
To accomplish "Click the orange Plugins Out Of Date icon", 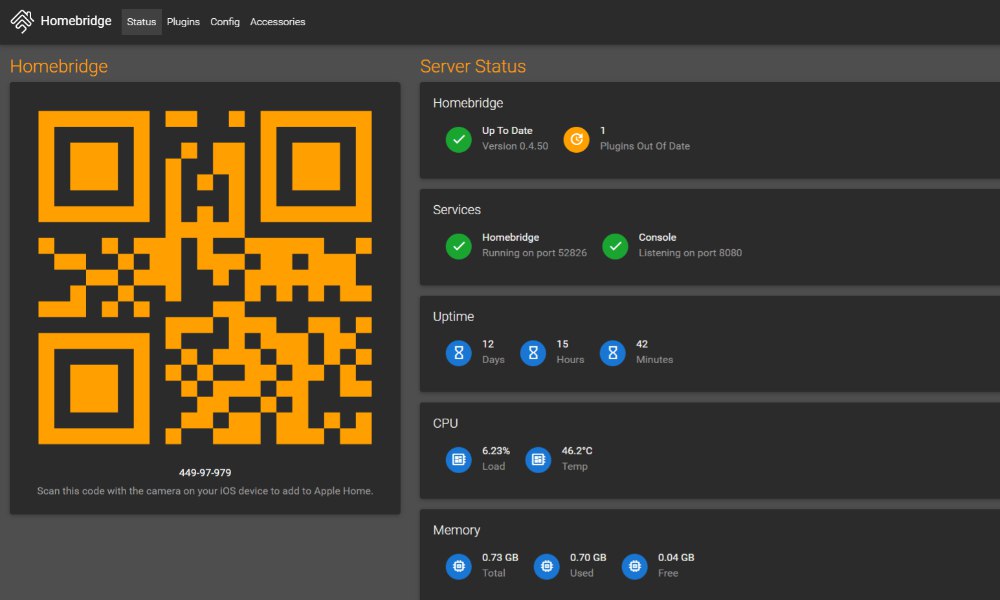I will (x=577, y=140).
